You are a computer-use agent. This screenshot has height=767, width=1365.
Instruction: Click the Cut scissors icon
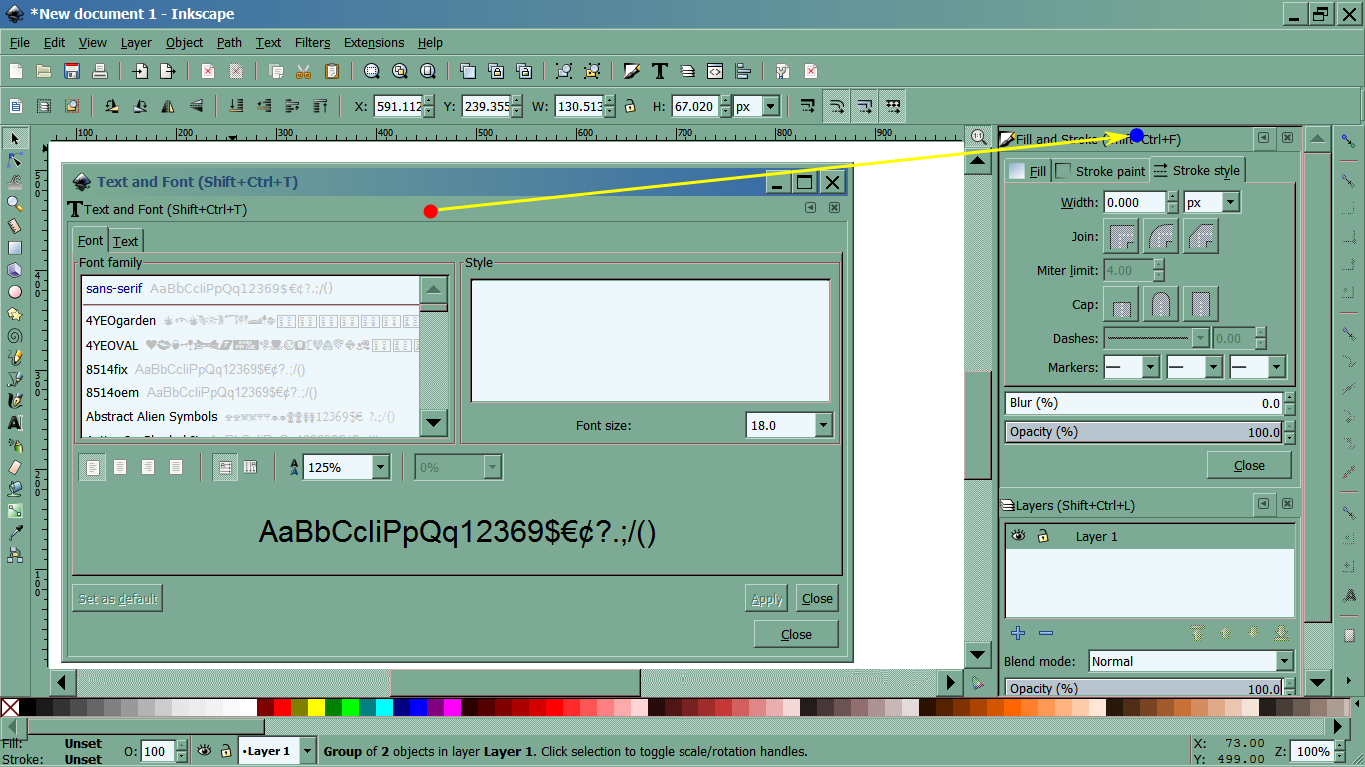[304, 71]
